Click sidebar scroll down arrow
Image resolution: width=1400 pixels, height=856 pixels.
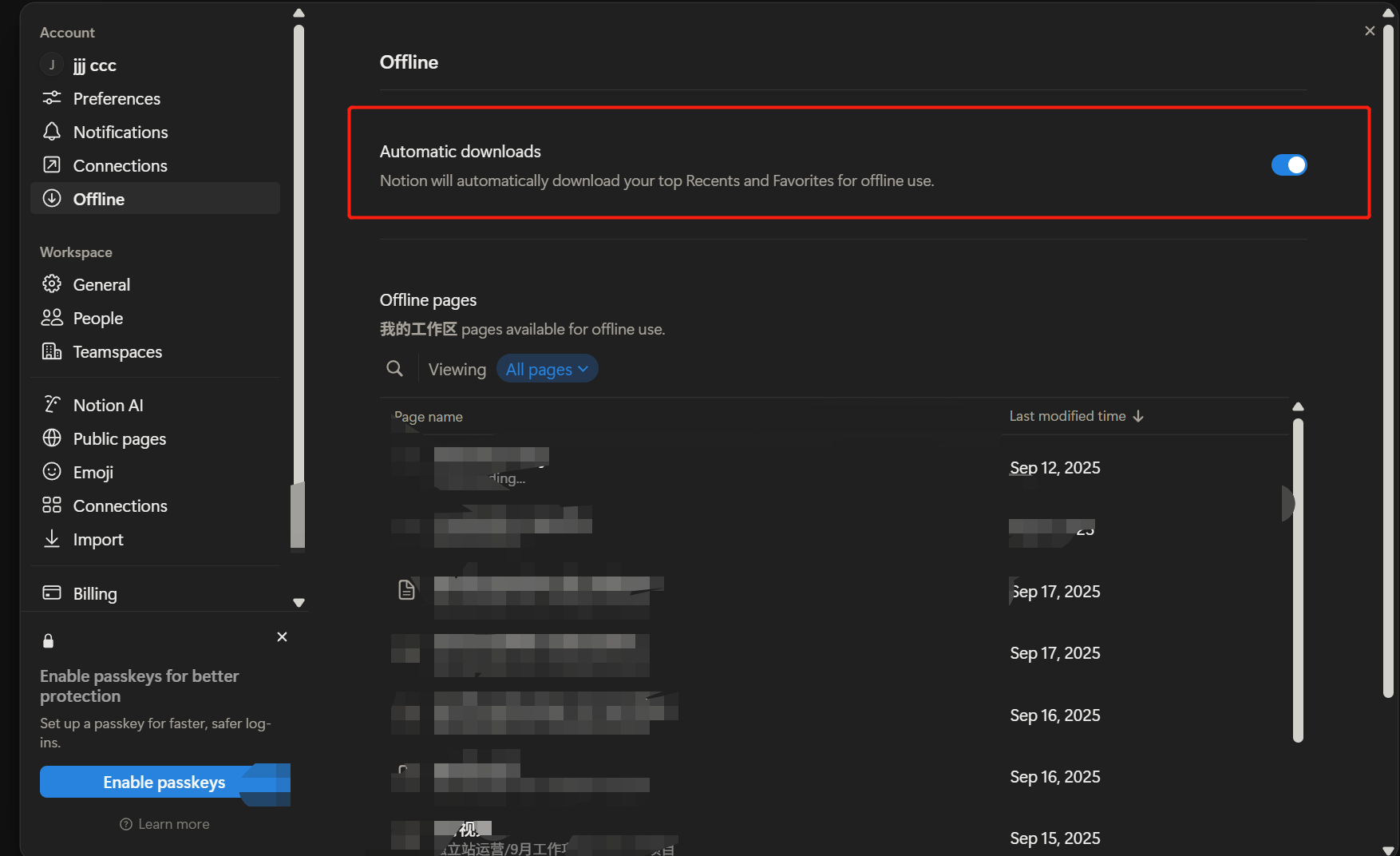click(299, 603)
